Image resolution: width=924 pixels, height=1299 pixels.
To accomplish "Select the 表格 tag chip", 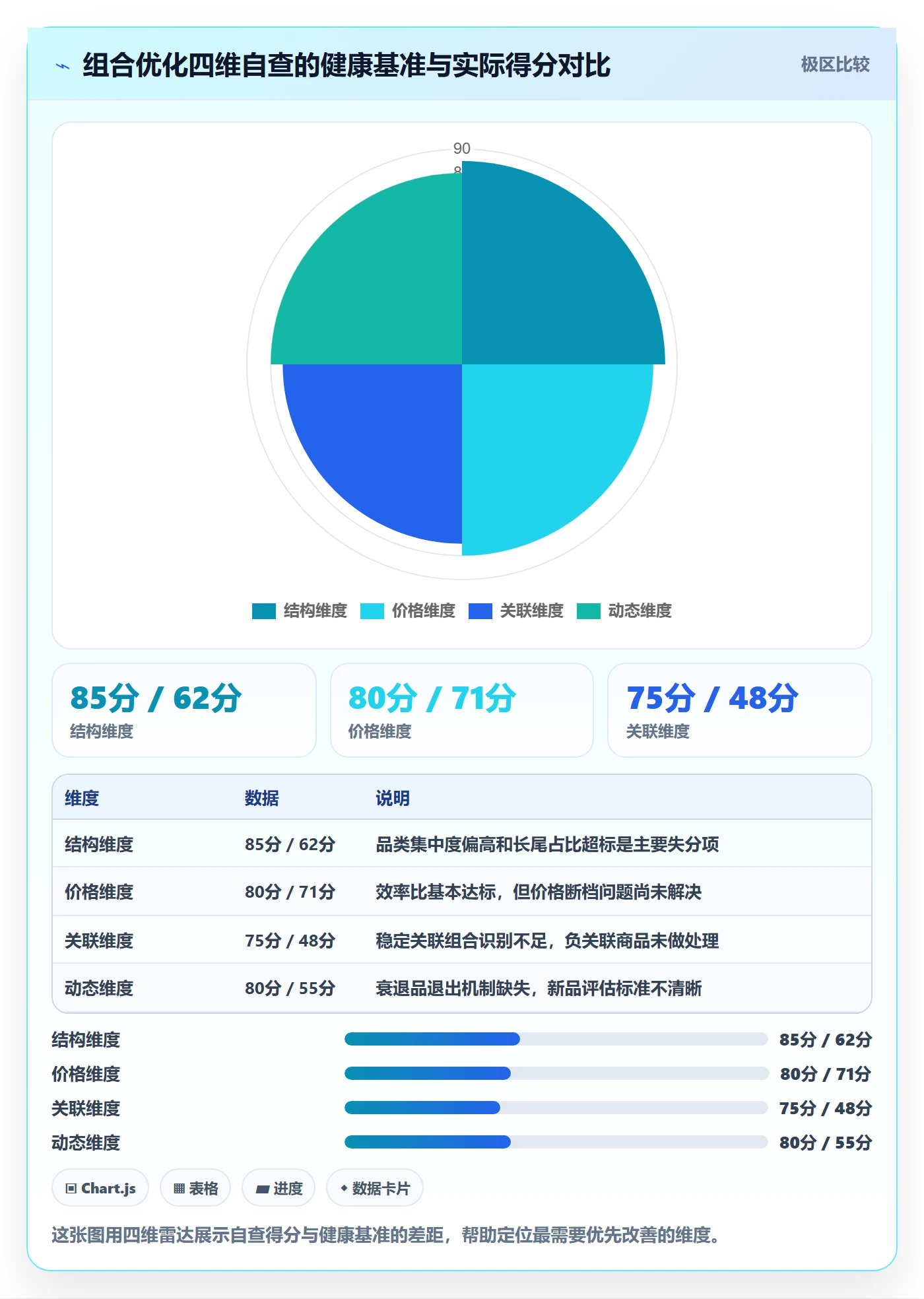I will pyautogui.click(x=195, y=1188).
